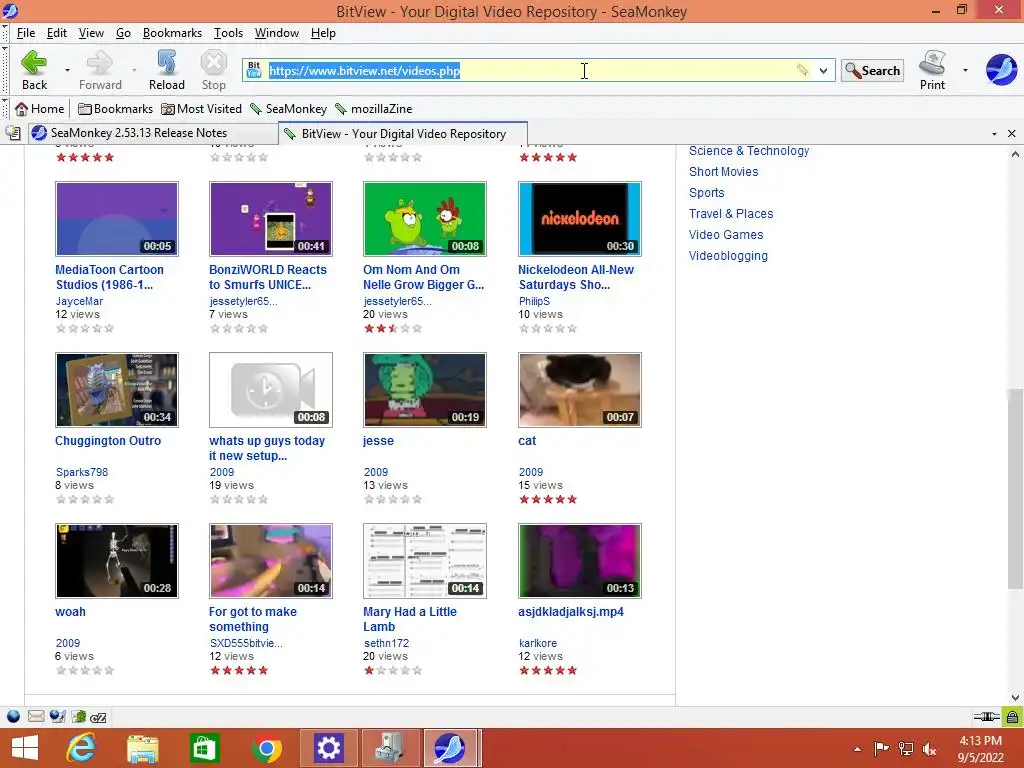
Task: Open a new tab with the tab bar icon
Action: [x=12, y=133]
